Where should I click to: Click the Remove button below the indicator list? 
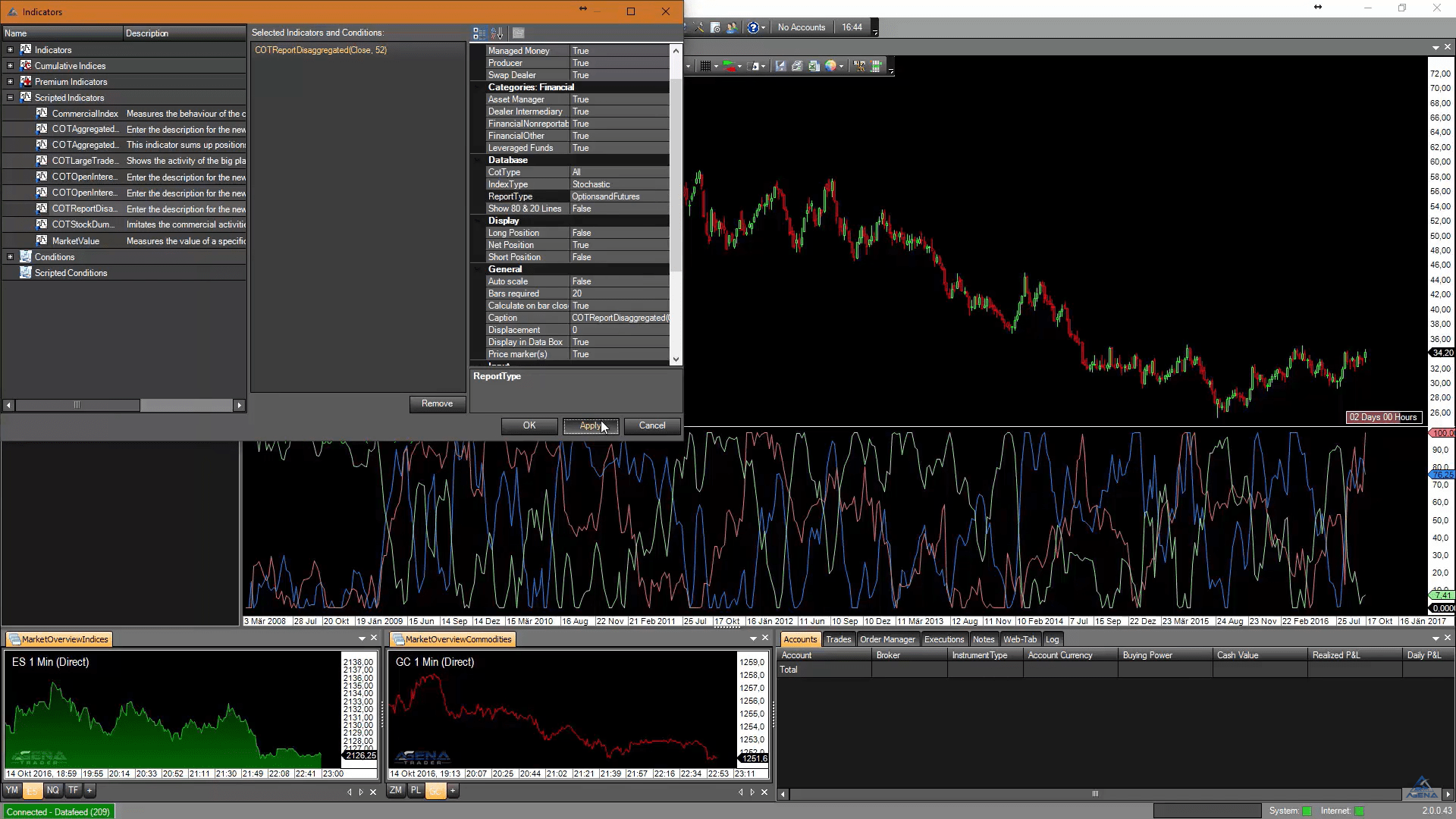tap(438, 403)
